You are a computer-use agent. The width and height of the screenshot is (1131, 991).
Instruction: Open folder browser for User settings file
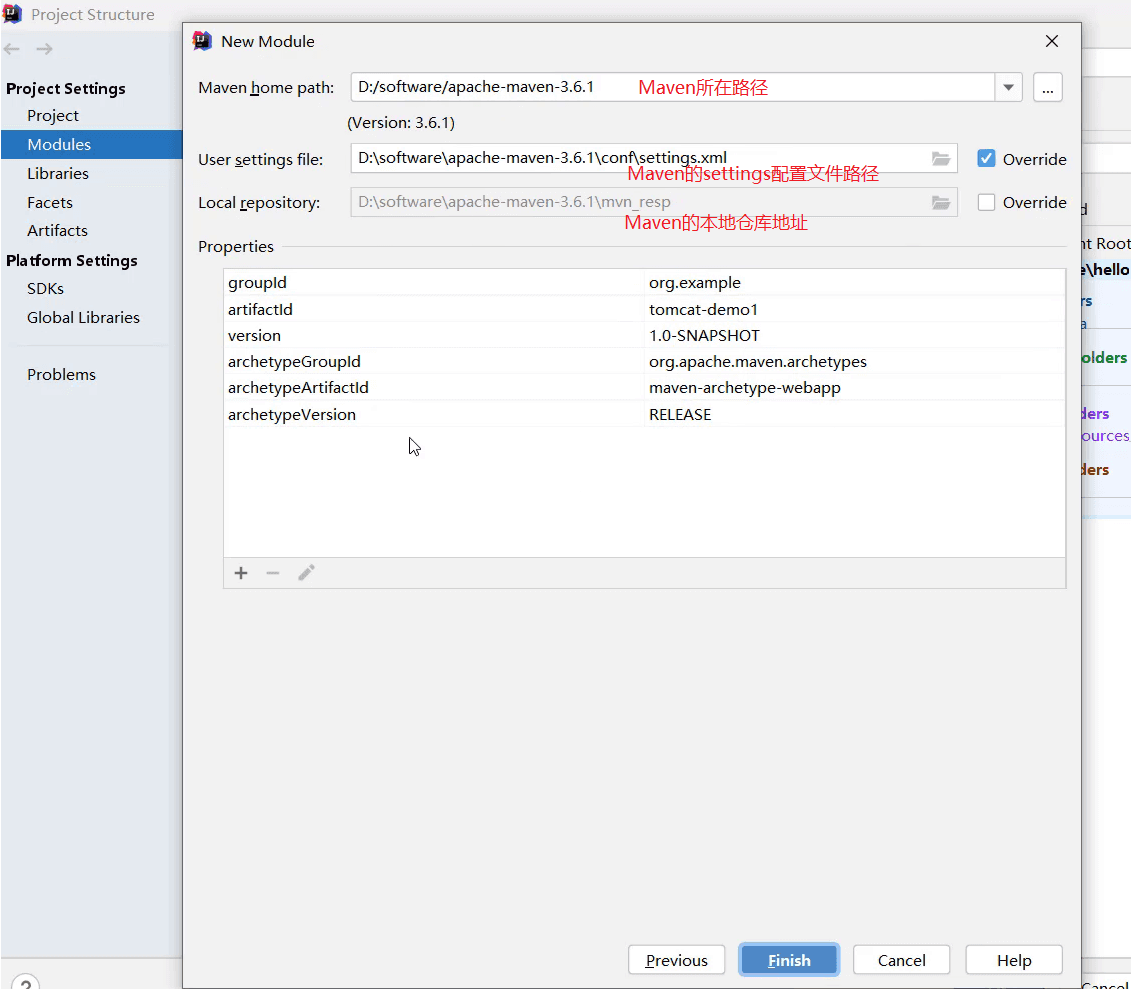click(940, 159)
